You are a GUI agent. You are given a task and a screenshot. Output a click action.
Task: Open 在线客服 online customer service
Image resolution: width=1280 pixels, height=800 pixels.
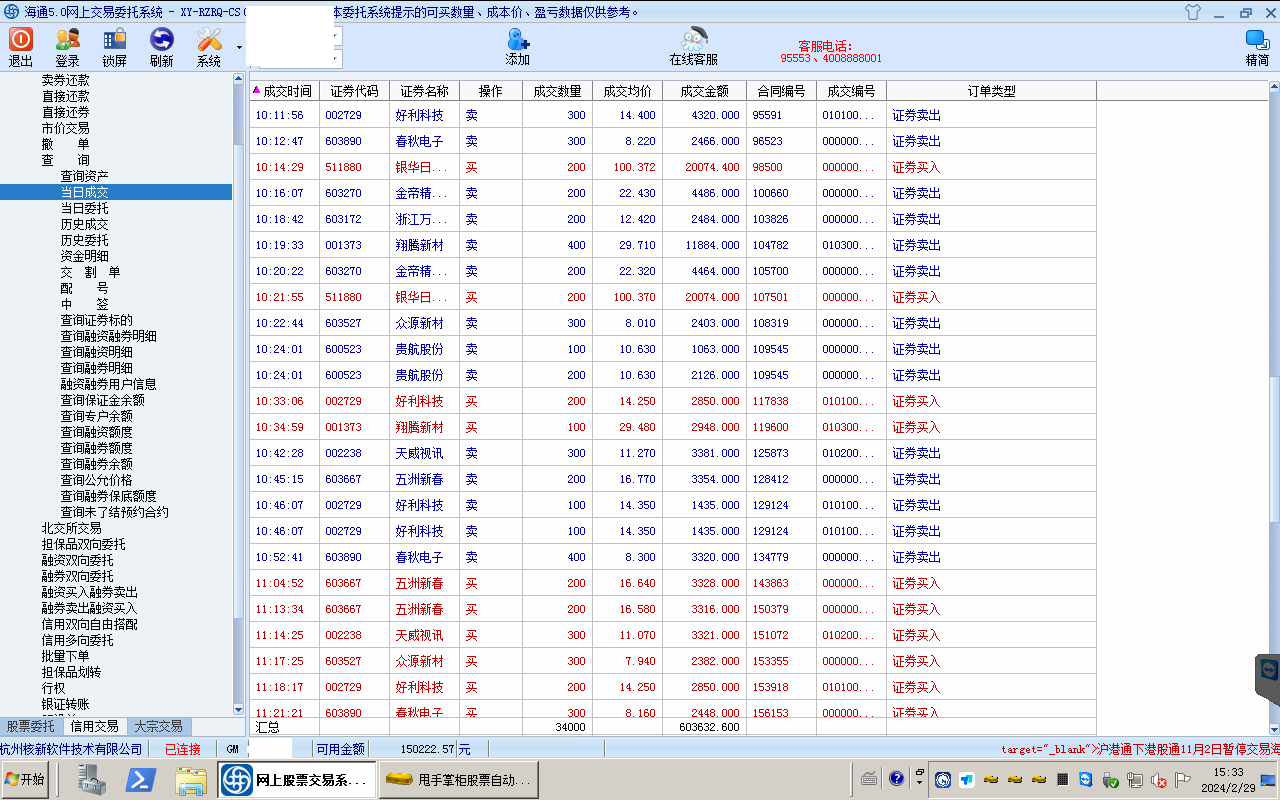coord(693,46)
